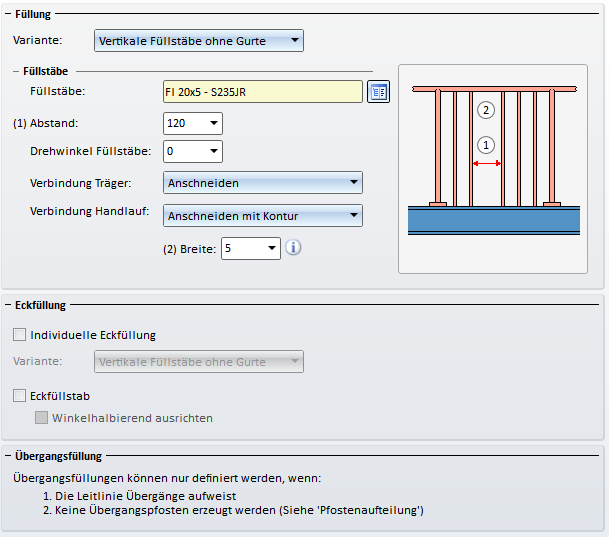Toggle Winkelhalbierend ausrichten checkbox
Screen dimensions: 609x537
(41, 418)
